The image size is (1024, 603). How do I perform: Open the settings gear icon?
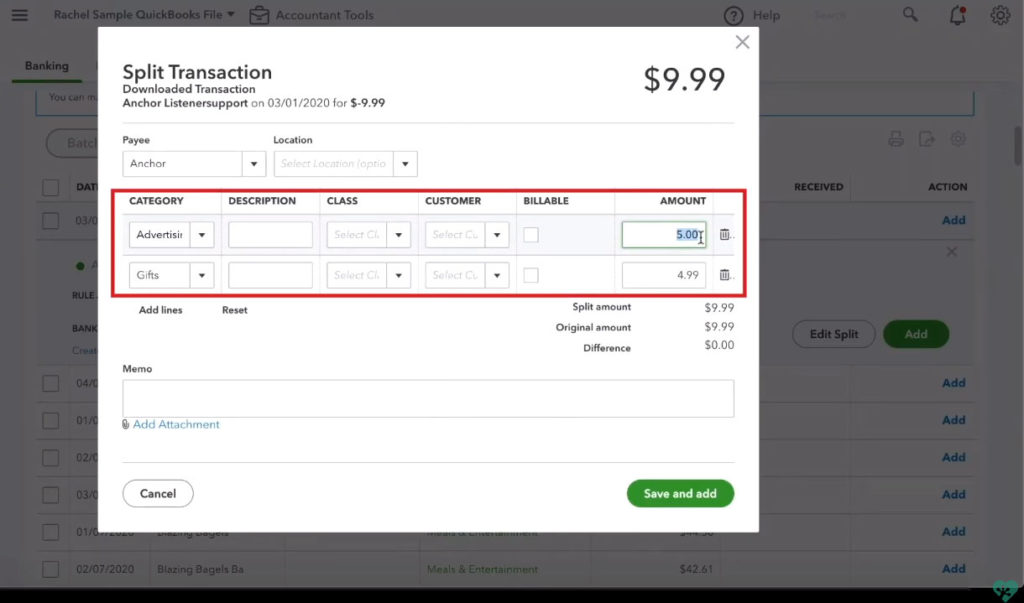click(999, 15)
